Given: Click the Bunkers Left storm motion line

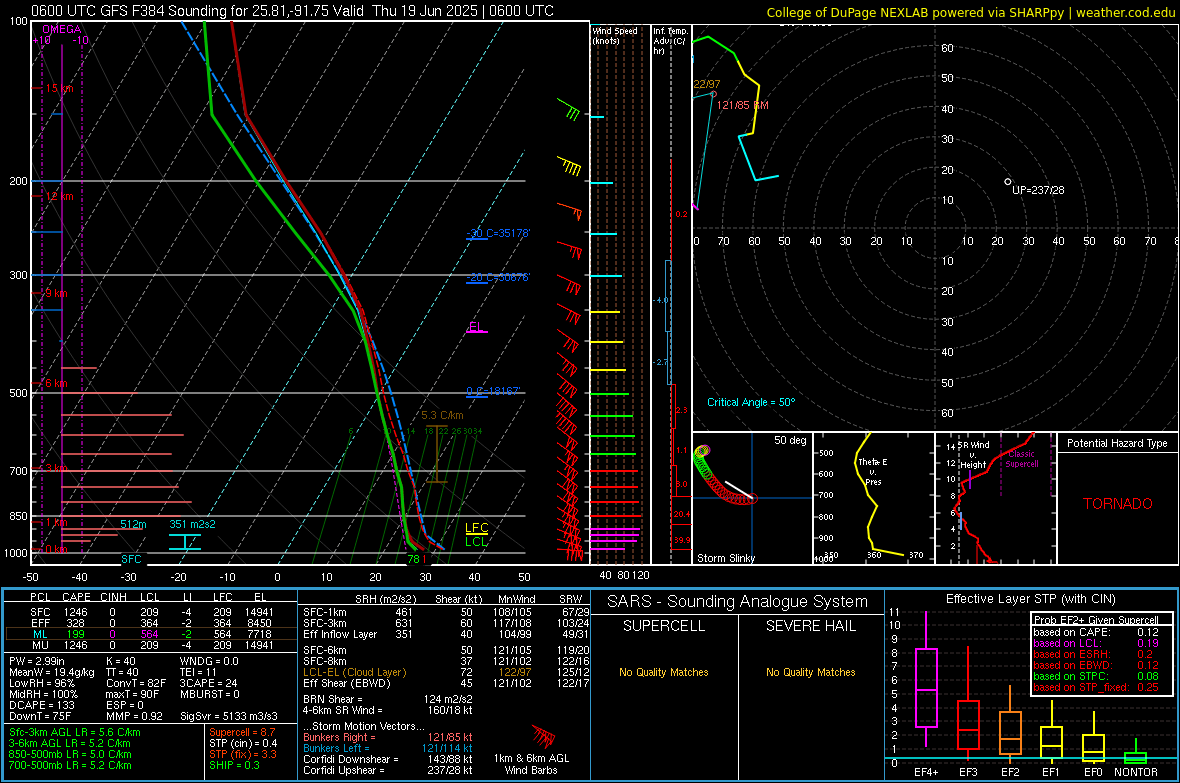Looking at the screenshot, I should (388, 748).
